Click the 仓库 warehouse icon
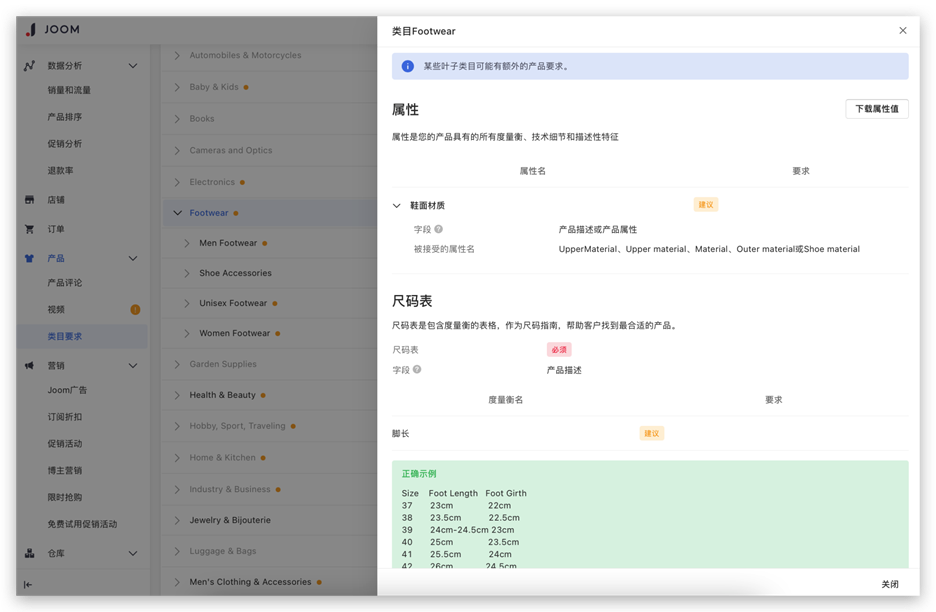Viewport: 936px width, 612px height. 29,553
